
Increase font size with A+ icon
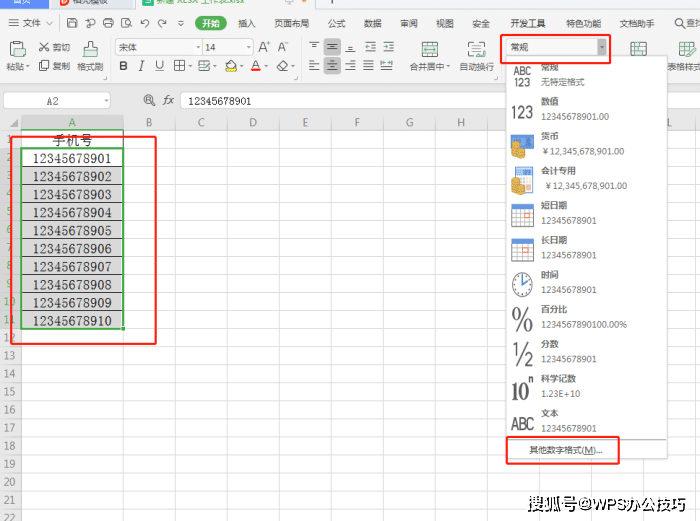click(264, 47)
